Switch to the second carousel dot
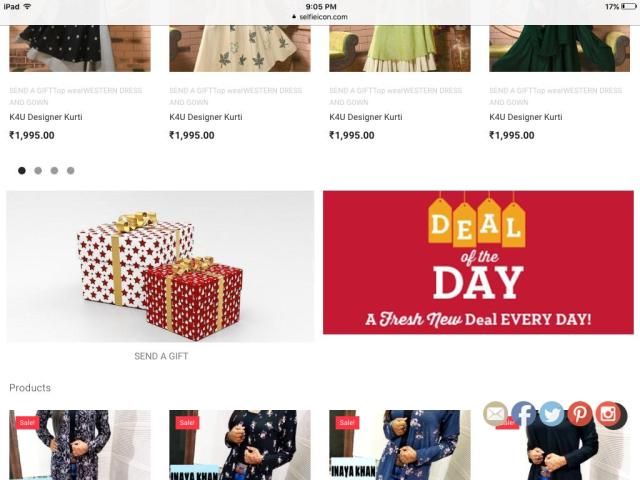 38,170
